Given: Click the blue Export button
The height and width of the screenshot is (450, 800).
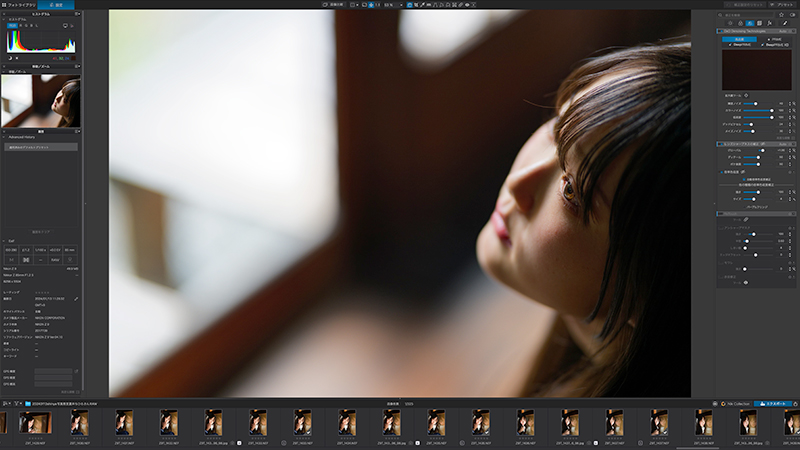Looking at the screenshot, I should pos(773,404).
